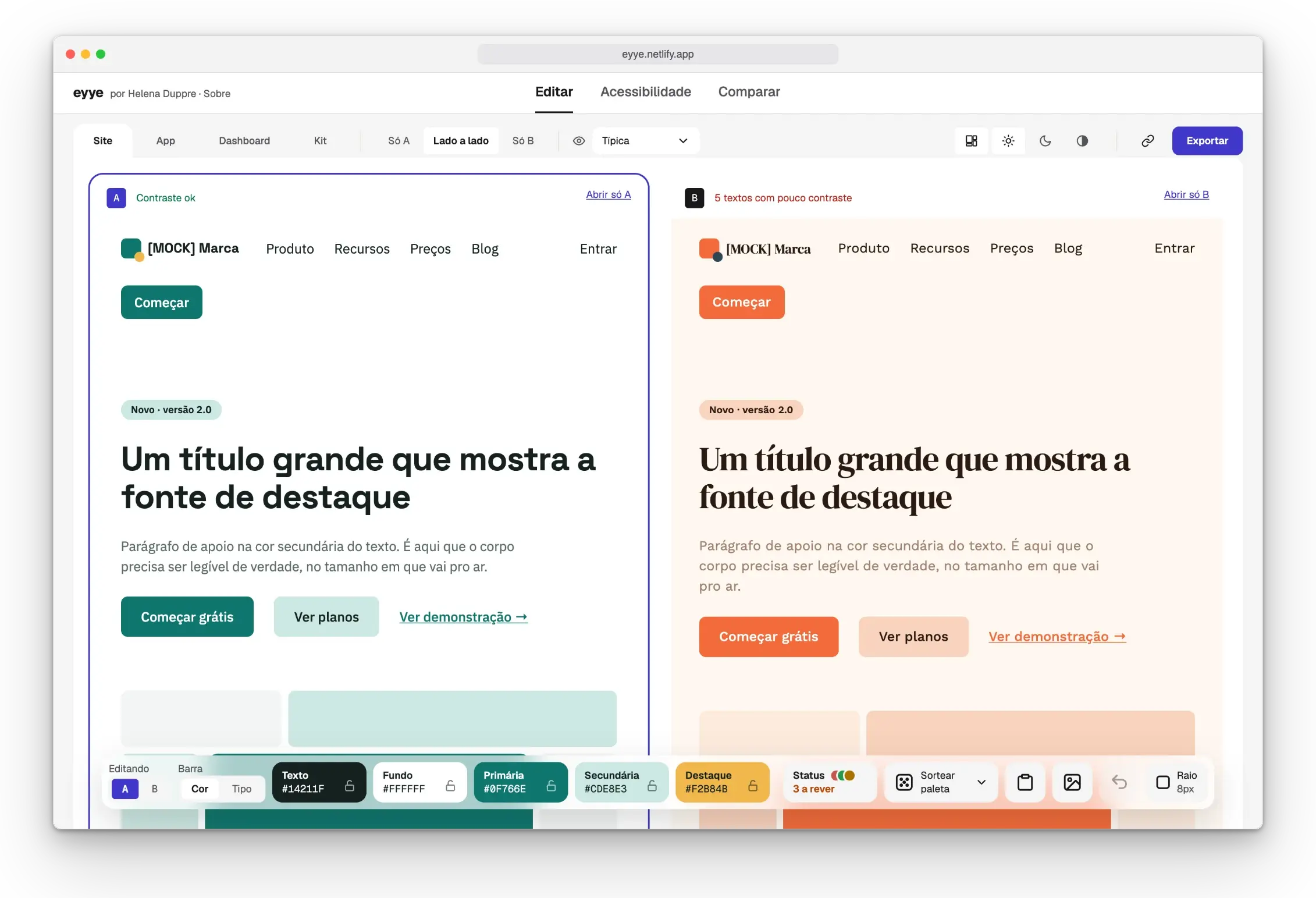Viewport: 1316px width, 898px height.
Task: Expand the Sortear paleta chevron
Action: pos(981,782)
